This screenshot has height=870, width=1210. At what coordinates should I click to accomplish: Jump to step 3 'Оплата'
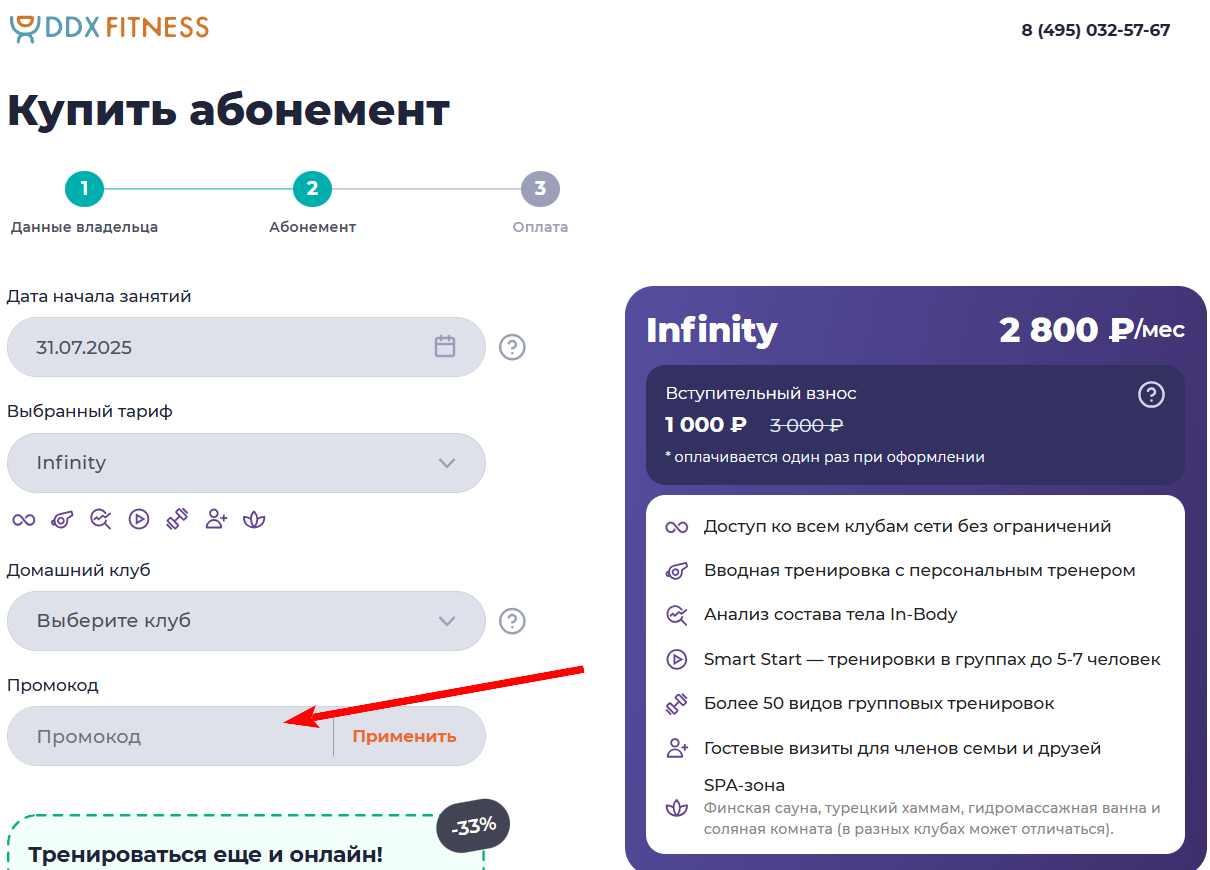[x=540, y=189]
